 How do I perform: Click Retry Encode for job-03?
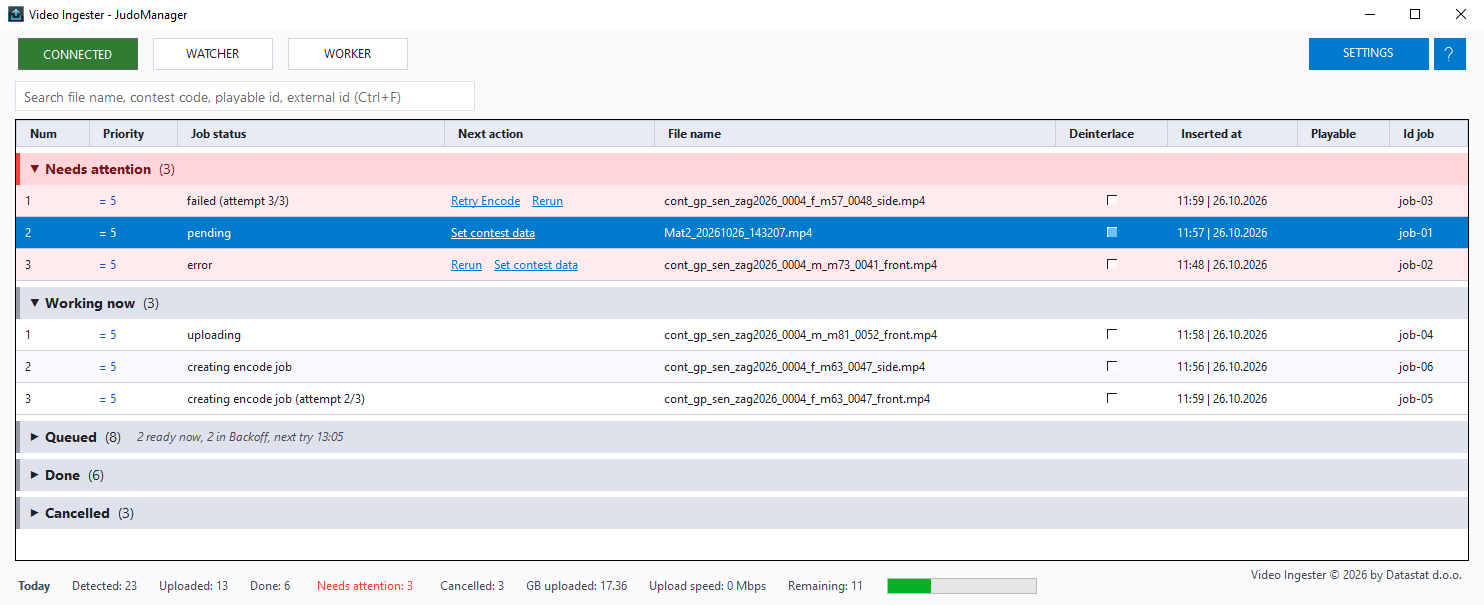[x=485, y=201]
